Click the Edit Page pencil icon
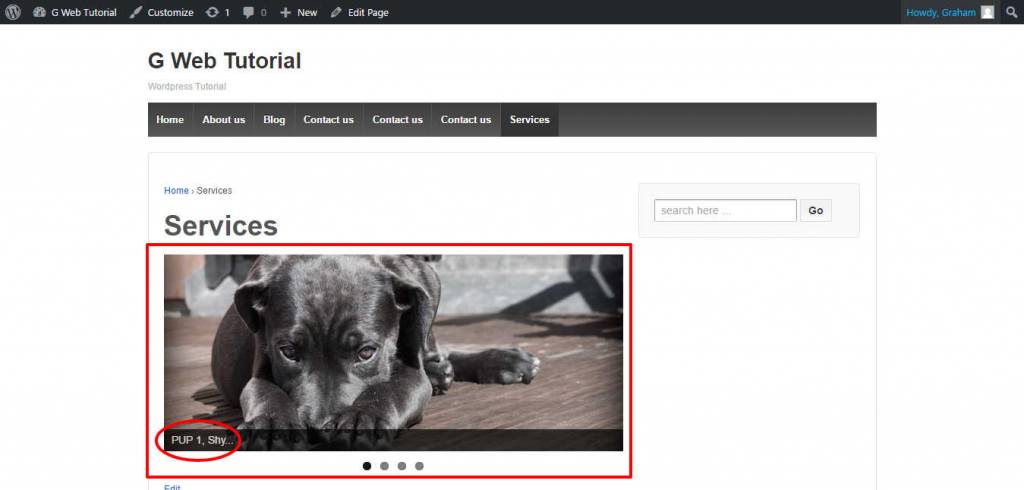Viewport: 1024px width, 490px height. pyautogui.click(x=336, y=12)
